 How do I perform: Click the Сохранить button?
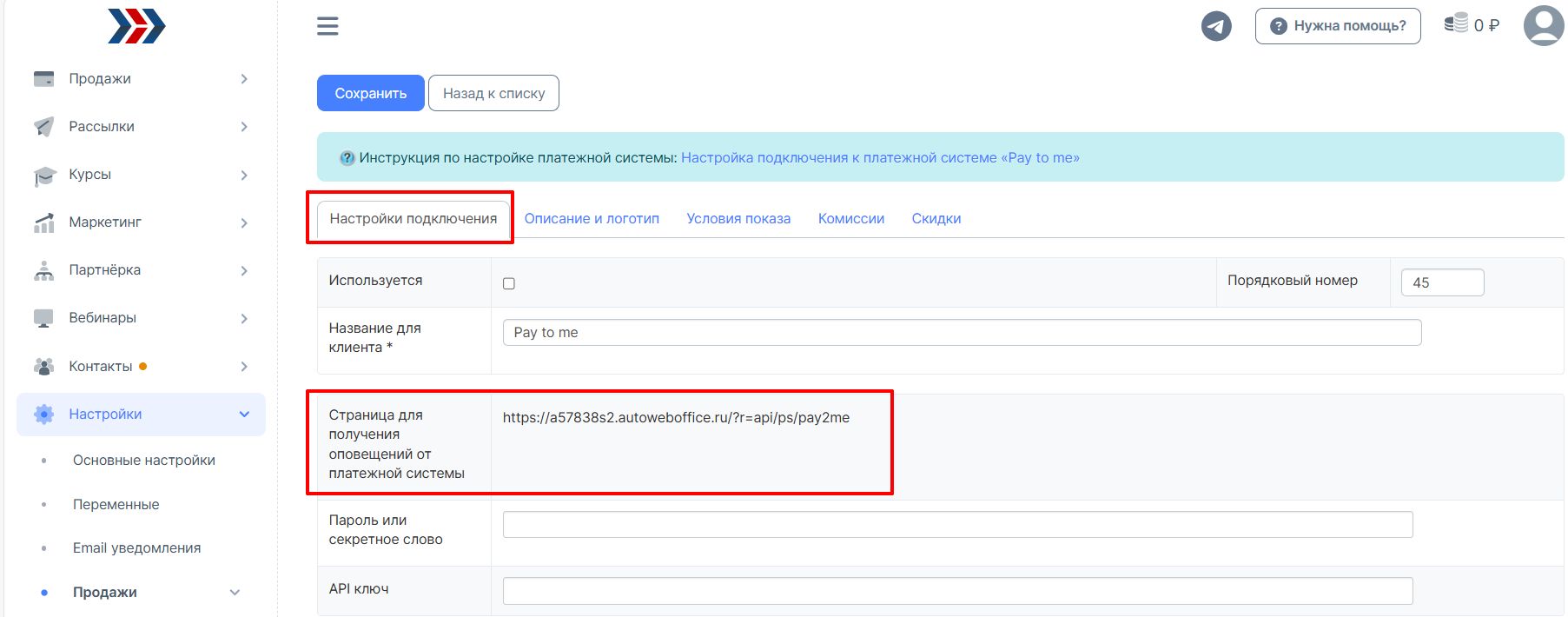(x=371, y=93)
